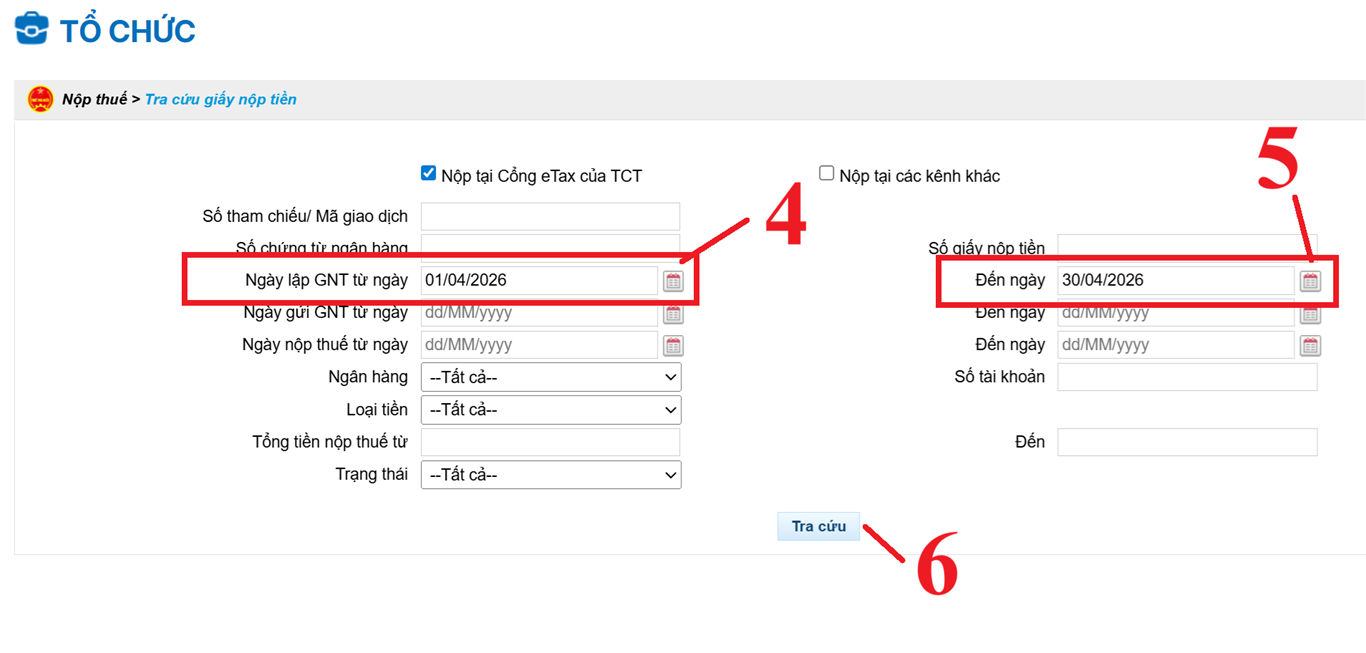
Task: Click calendar icon for second Đến ngày field
Action: (x=1310, y=312)
